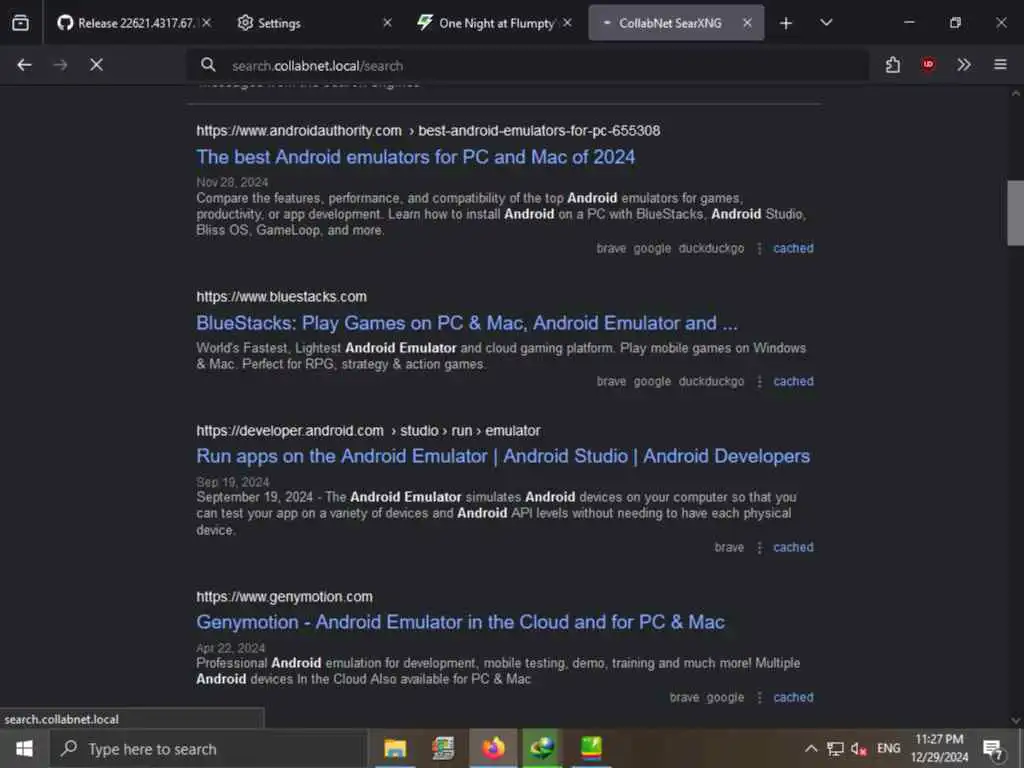The width and height of the screenshot is (1024, 768).
Task: Open cached link for Android Studio emulator result
Action: 793,547
